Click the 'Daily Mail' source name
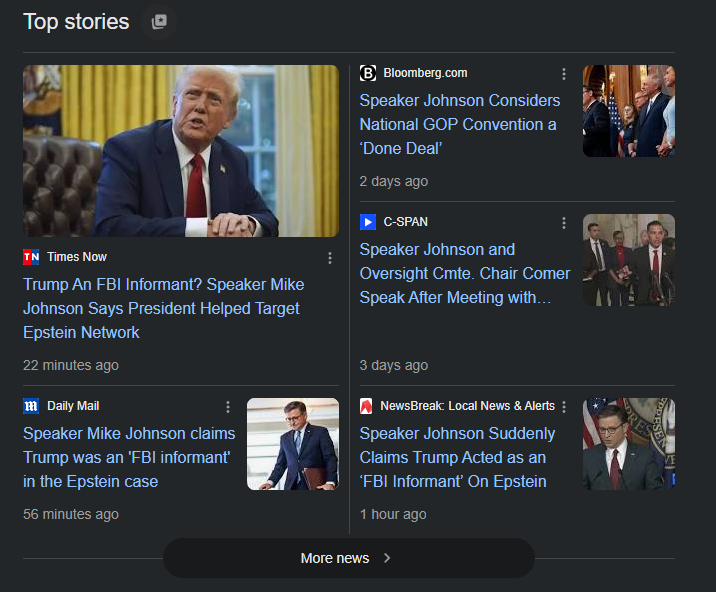716x592 pixels. tap(73, 406)
